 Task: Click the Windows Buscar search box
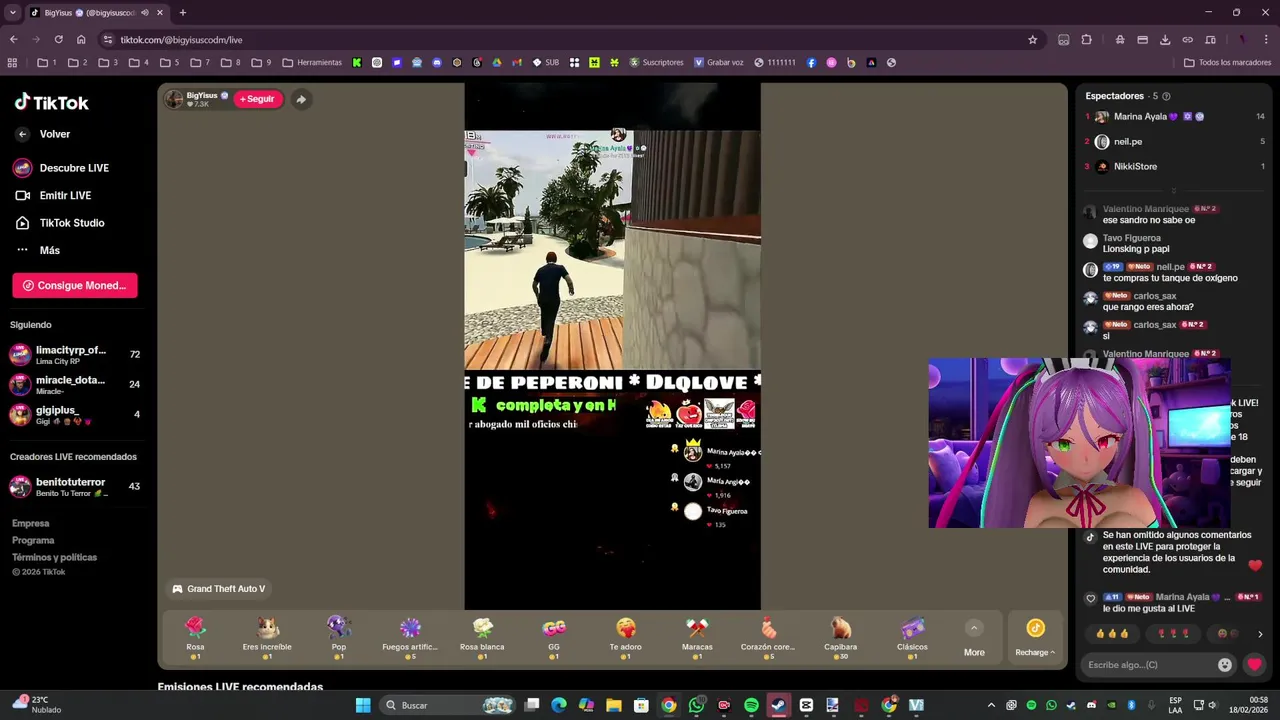click(449, 705)
